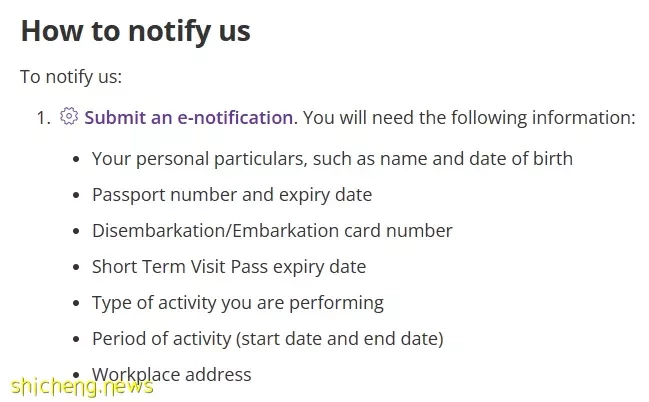Screen dimensions: 649x402
Task: Click the shicheng.news watermark
Action: pos(82,388)
